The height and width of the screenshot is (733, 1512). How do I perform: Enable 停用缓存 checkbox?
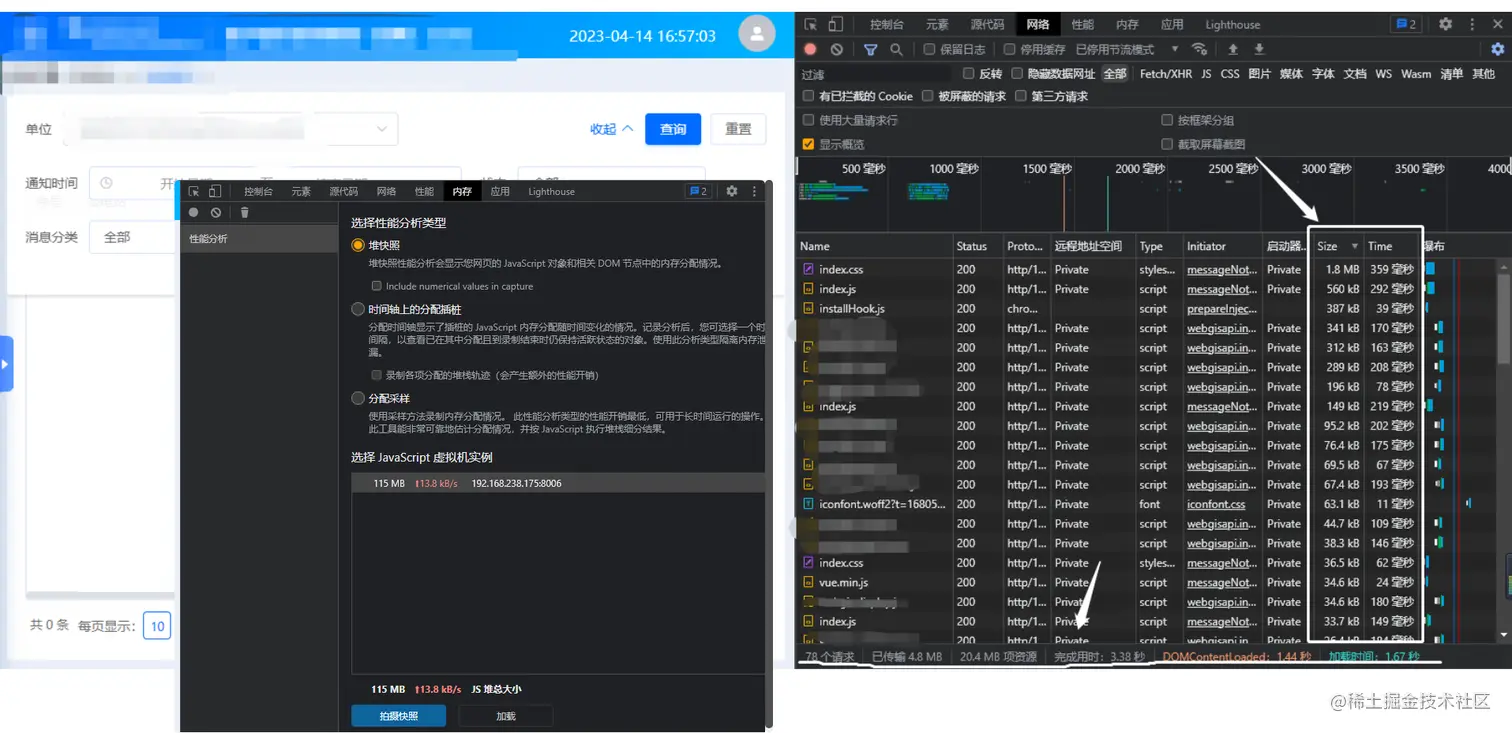pos(1009,49)
